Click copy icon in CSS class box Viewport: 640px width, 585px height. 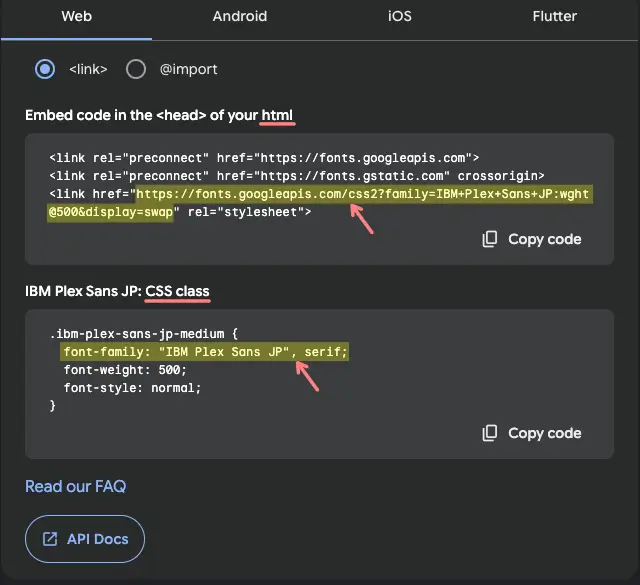[489, 433]
